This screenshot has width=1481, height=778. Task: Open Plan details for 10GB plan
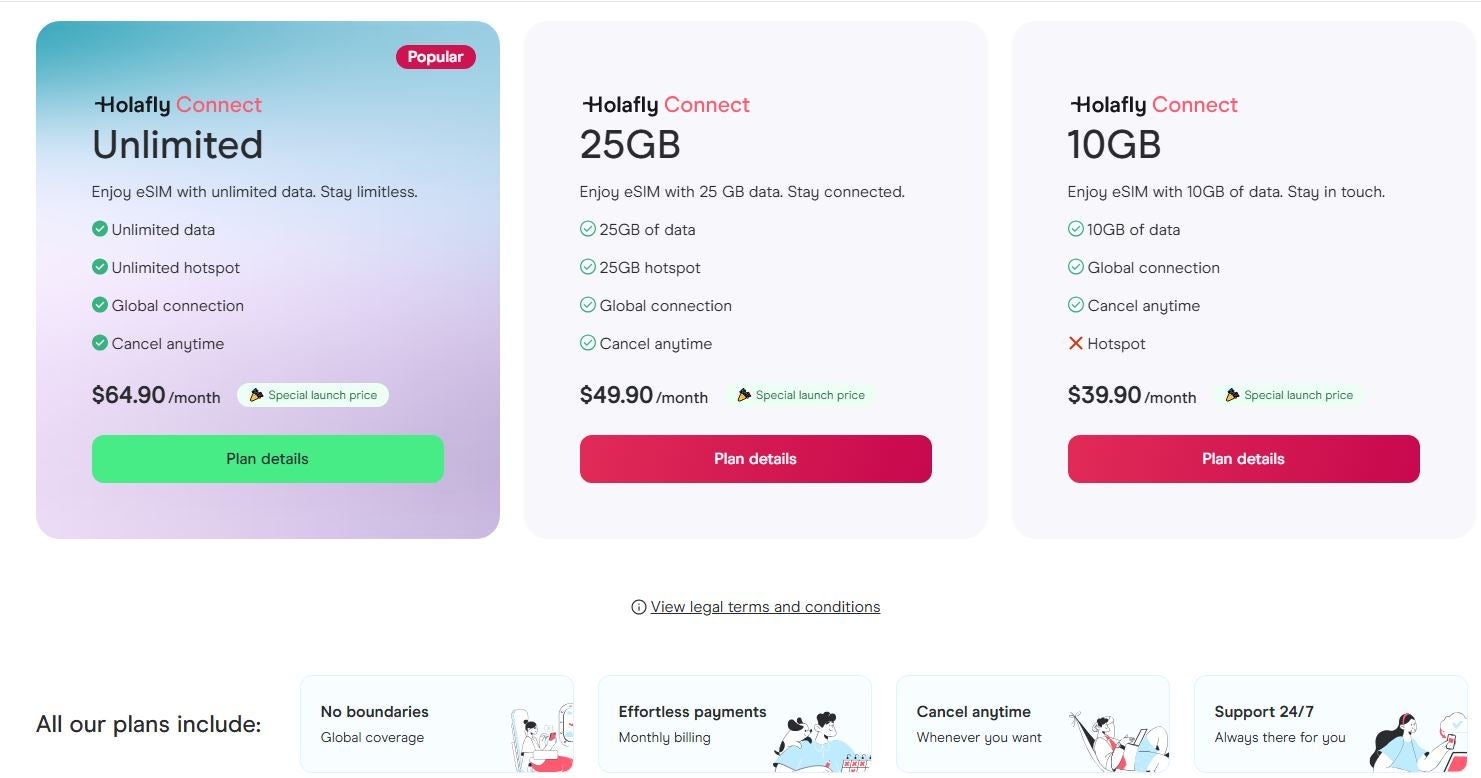click(1243, 459)
